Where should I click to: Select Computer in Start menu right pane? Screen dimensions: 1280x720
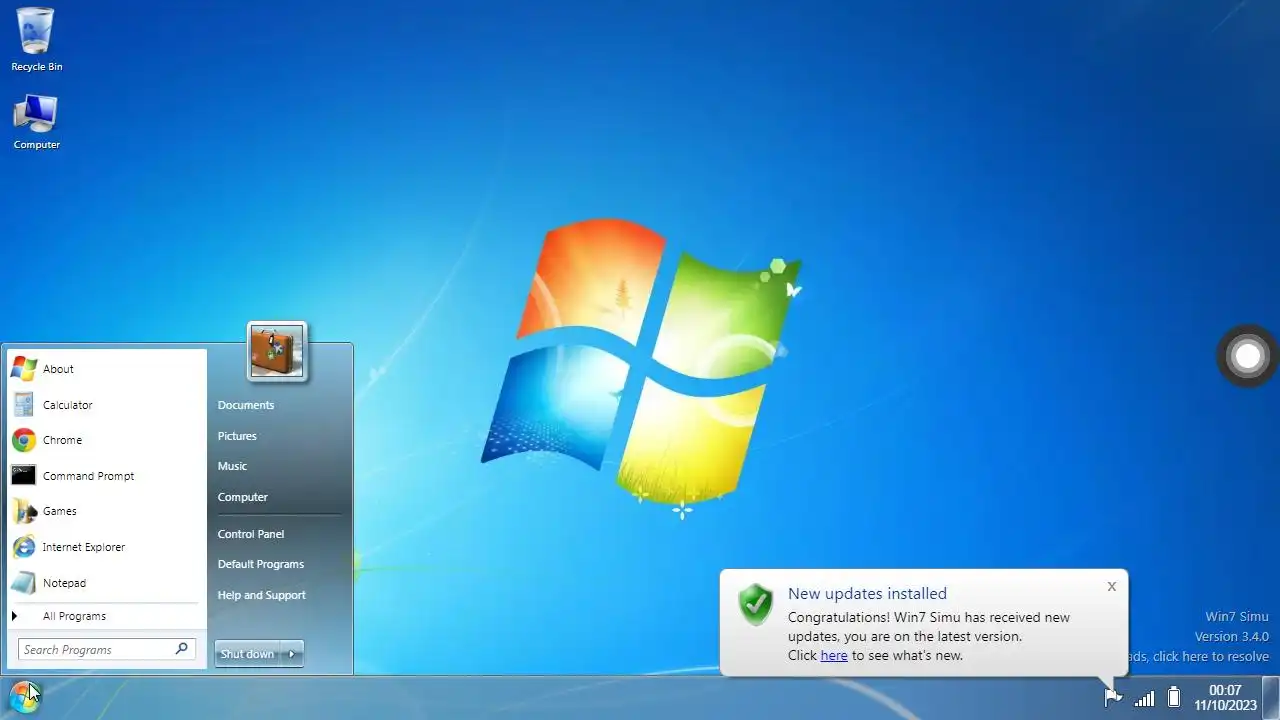coord(243,497)
